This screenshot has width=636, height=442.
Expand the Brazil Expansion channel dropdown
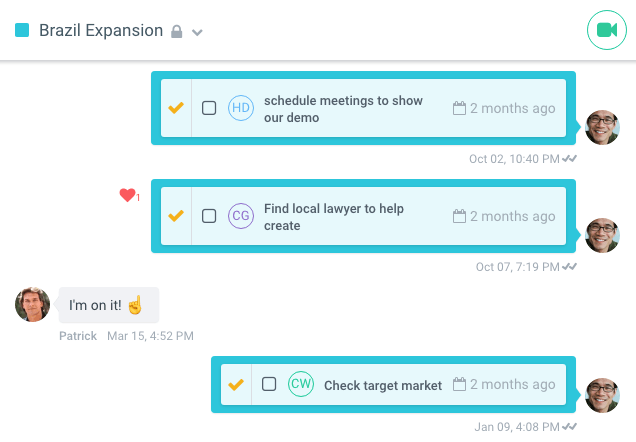tap(198, 32)
